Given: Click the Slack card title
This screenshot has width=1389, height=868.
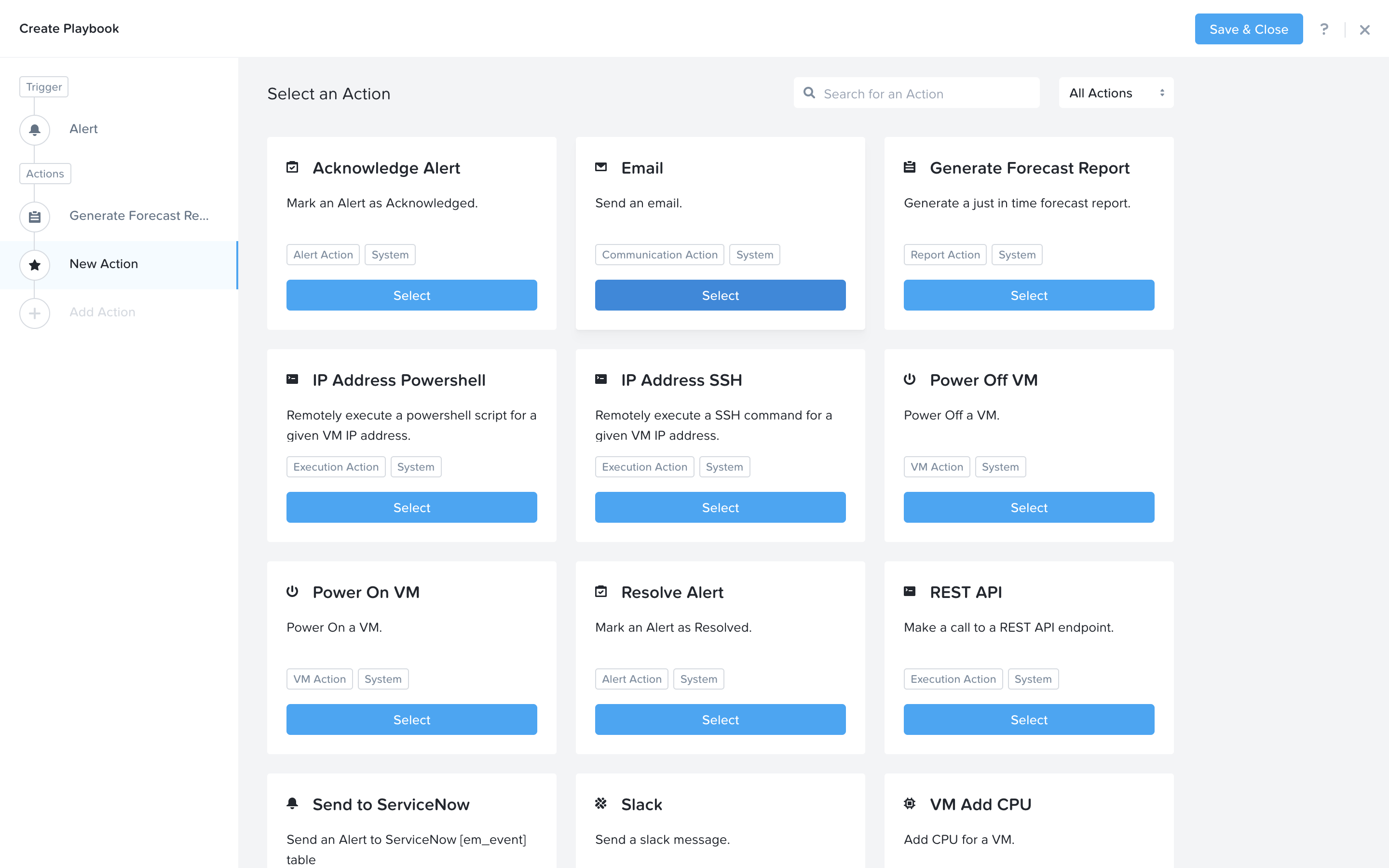Looking at the screenshot, I should pyautogui.click(x=641, y=804).
